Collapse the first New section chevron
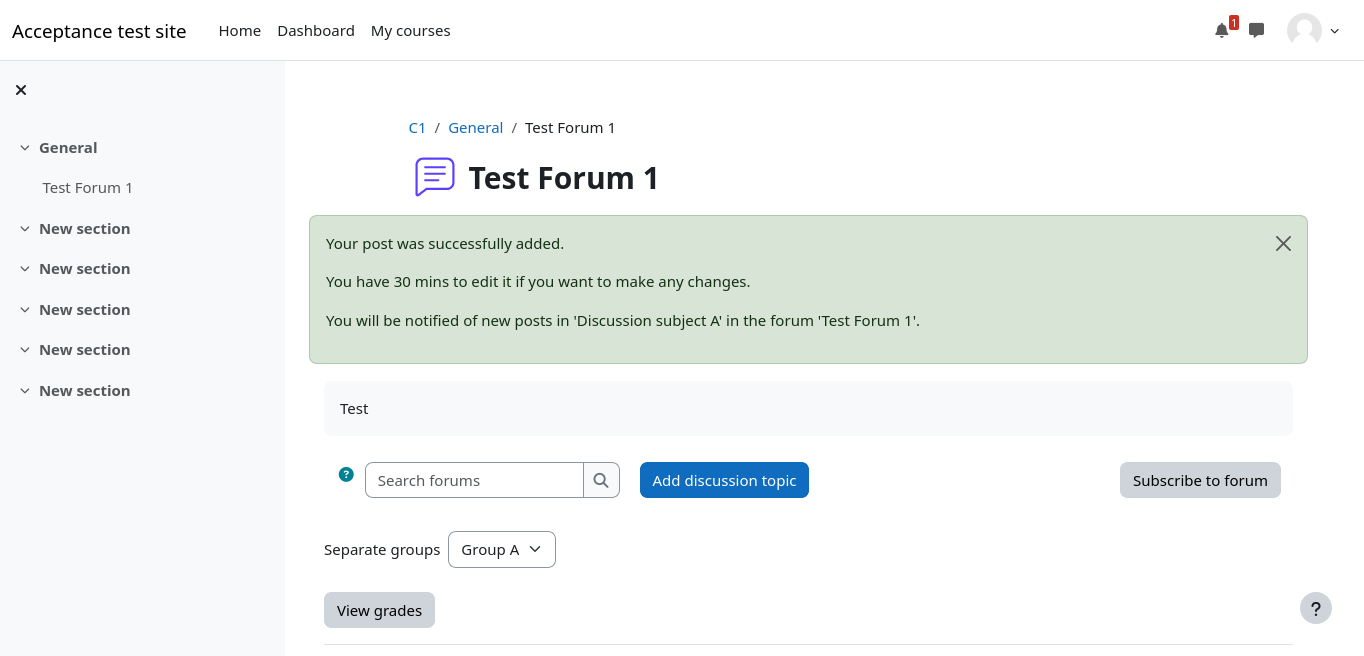The height and width of the screenshot is (656, 1364). tap(25, 229)
